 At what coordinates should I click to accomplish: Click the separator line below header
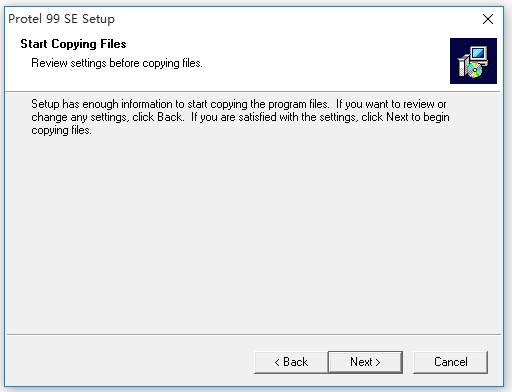pos(252,91)
